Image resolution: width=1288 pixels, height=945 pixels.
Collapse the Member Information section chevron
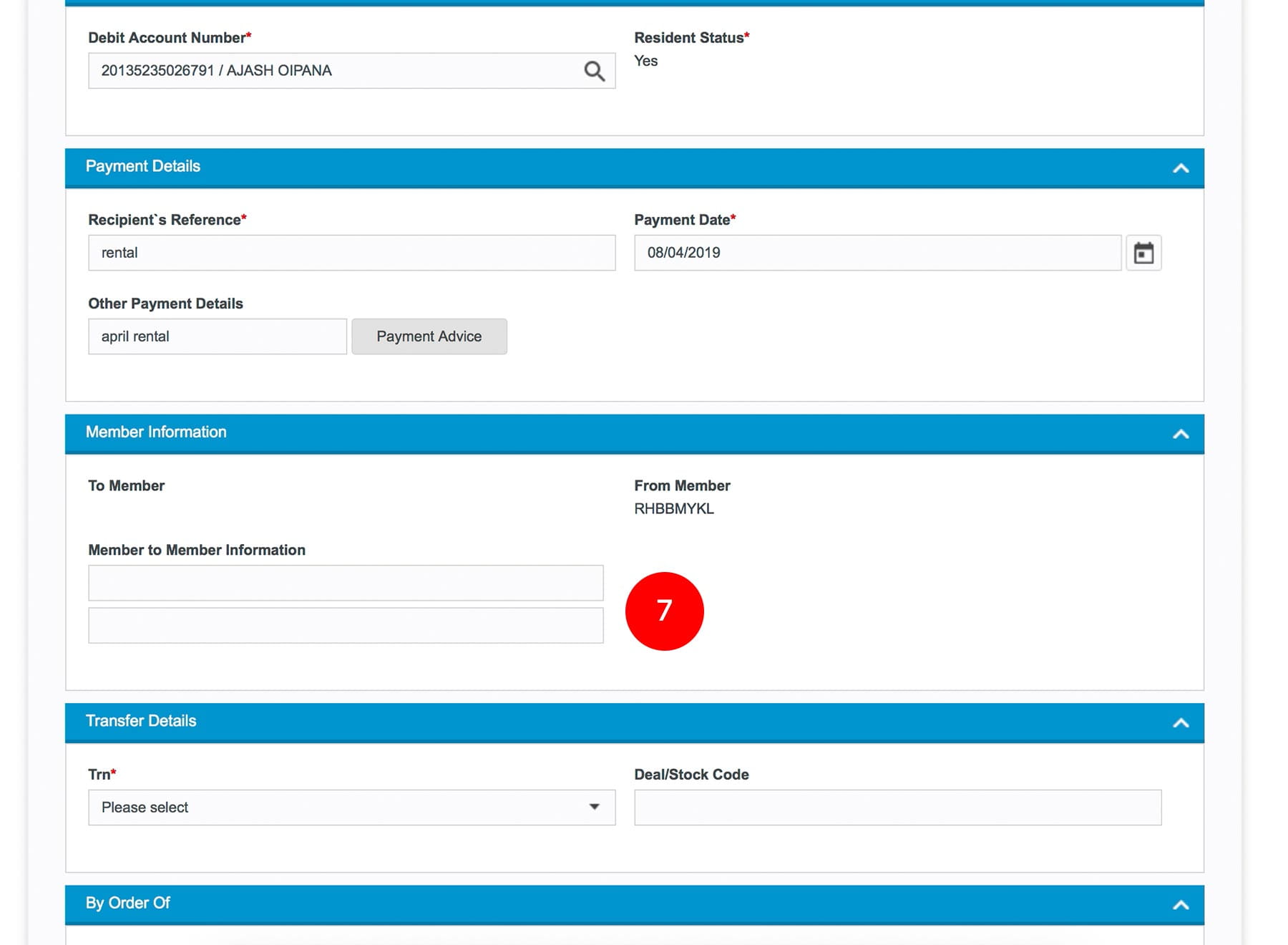[x=1181, y=434]
